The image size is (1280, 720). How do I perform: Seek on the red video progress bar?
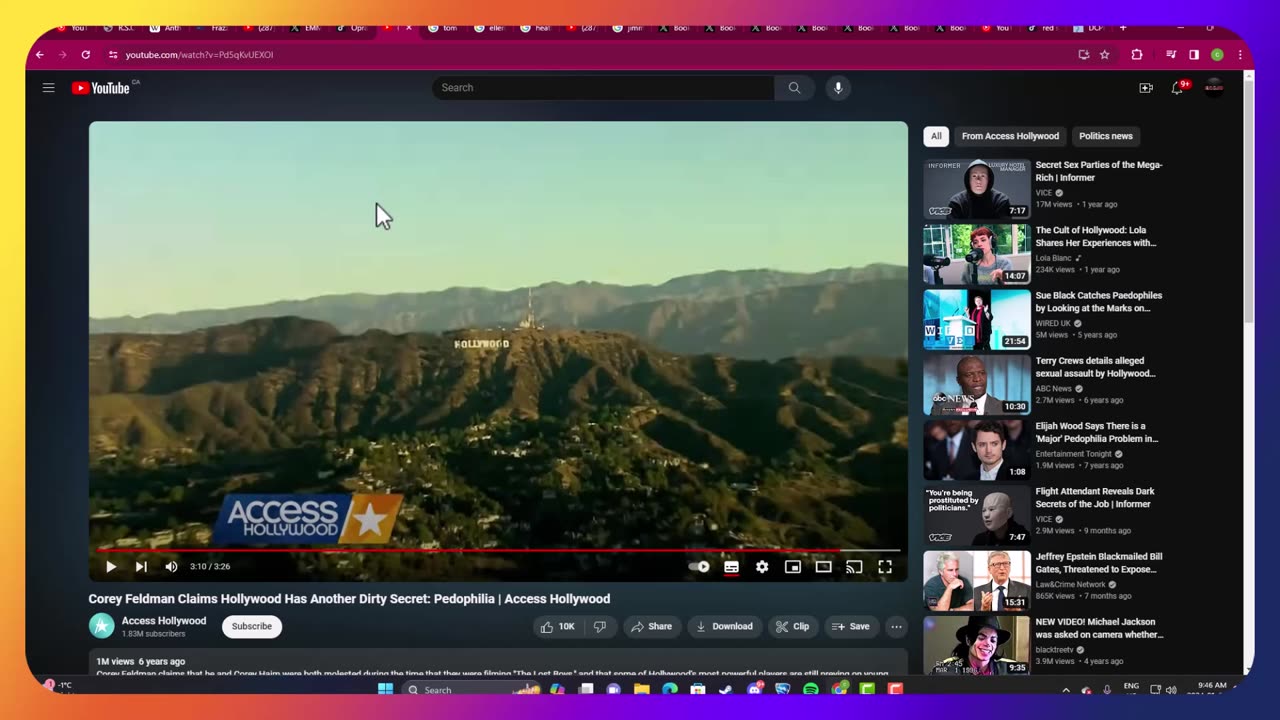point(498,550)
